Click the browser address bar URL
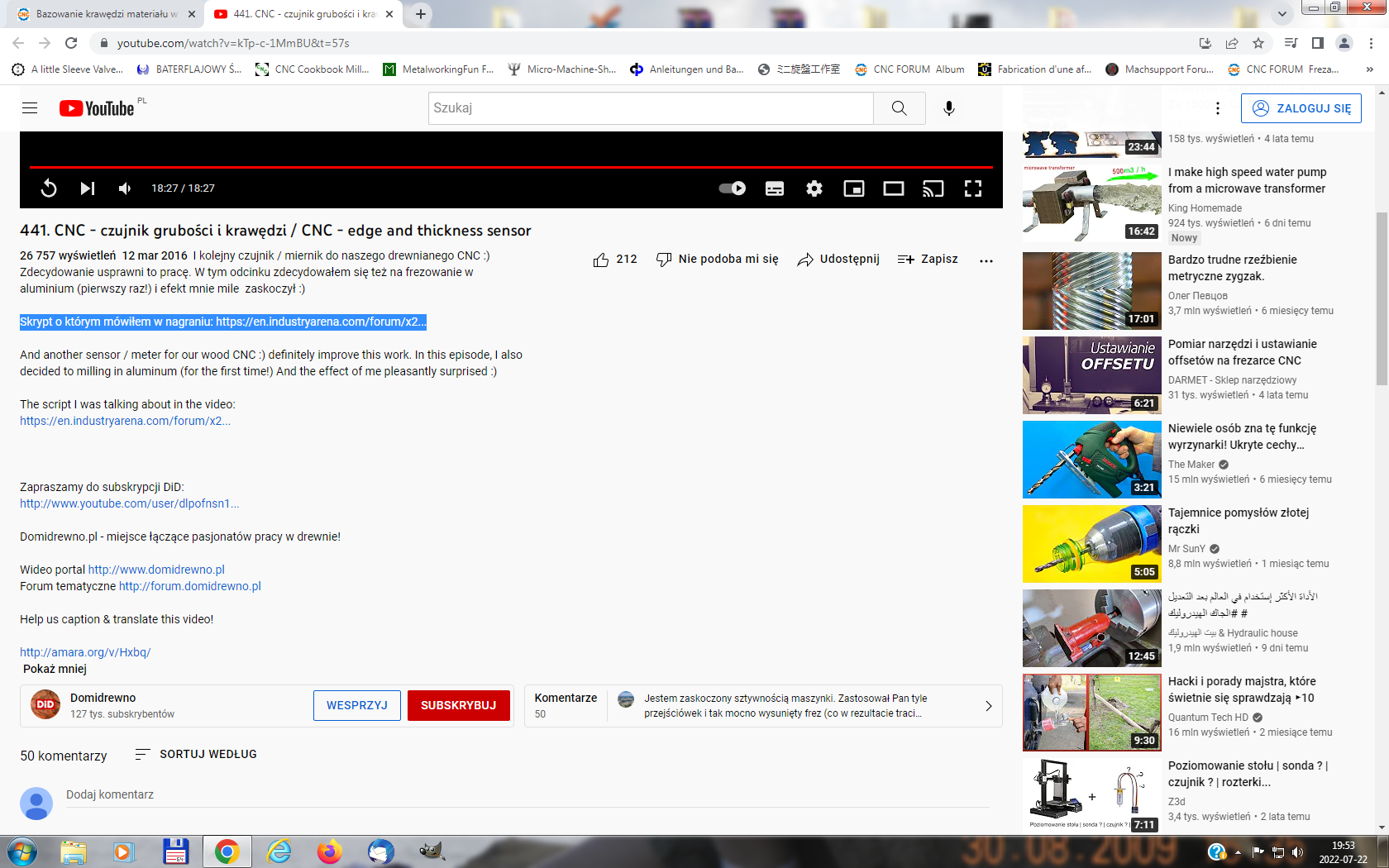The image size is (1389, 868). [x=233, y=43]
